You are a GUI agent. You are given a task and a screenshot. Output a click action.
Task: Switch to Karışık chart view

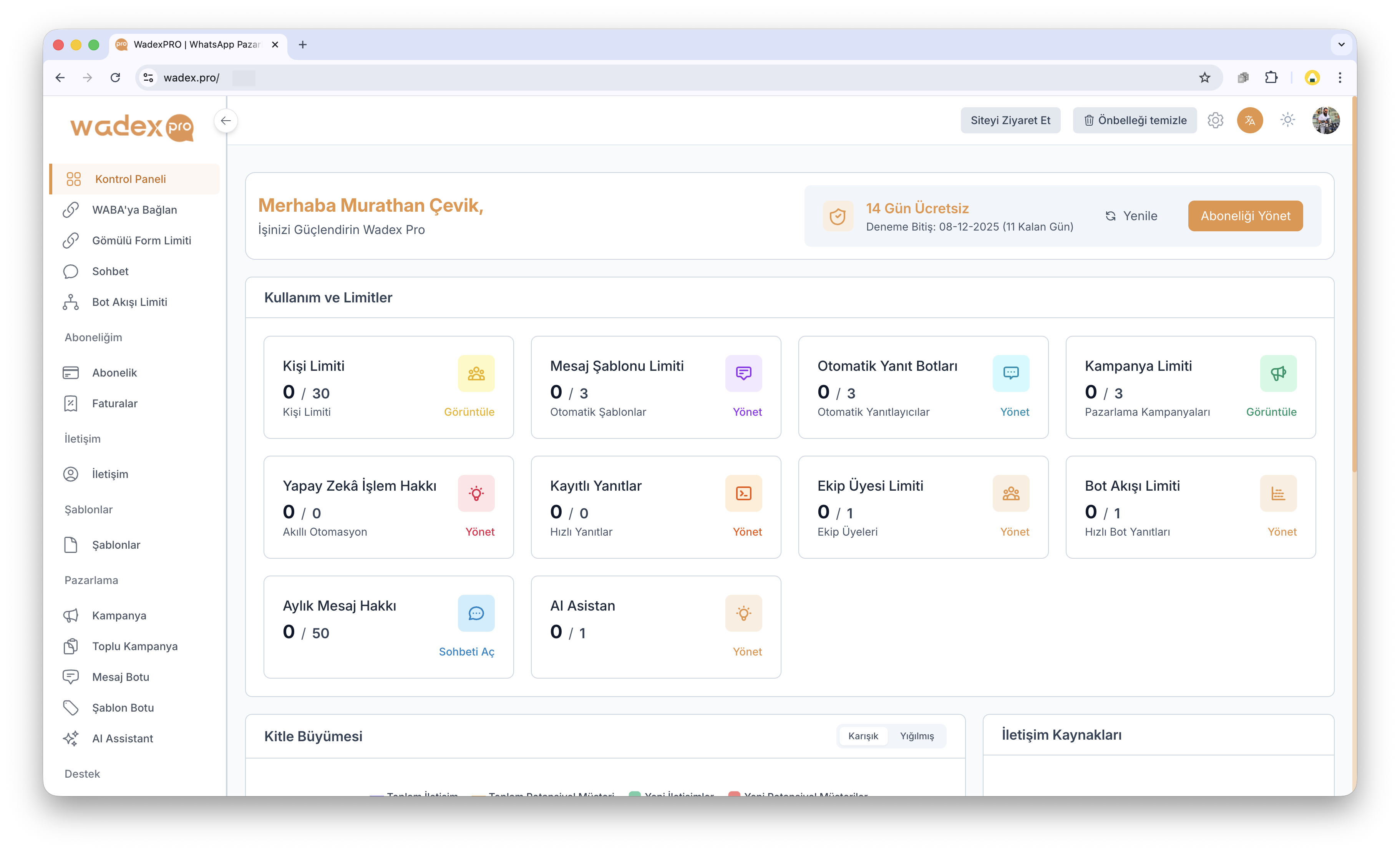[863, 735]
